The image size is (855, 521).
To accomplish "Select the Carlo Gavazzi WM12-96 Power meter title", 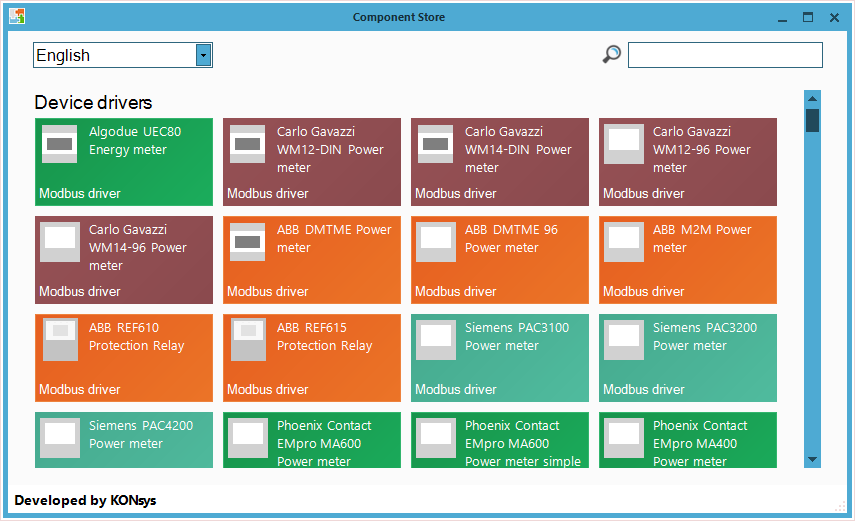I will [702, 149].
